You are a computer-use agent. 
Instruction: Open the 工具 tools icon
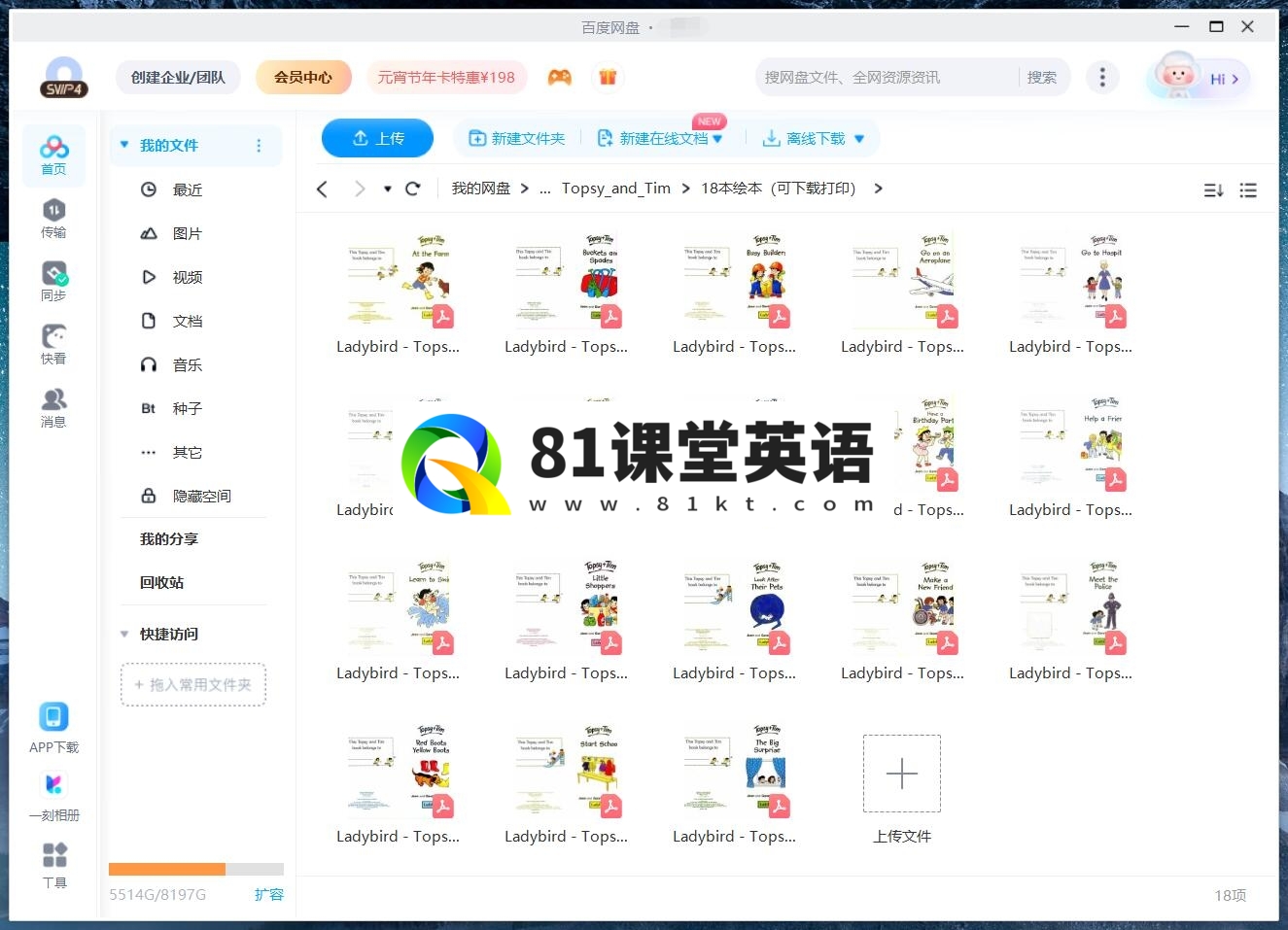coord(54,864)
